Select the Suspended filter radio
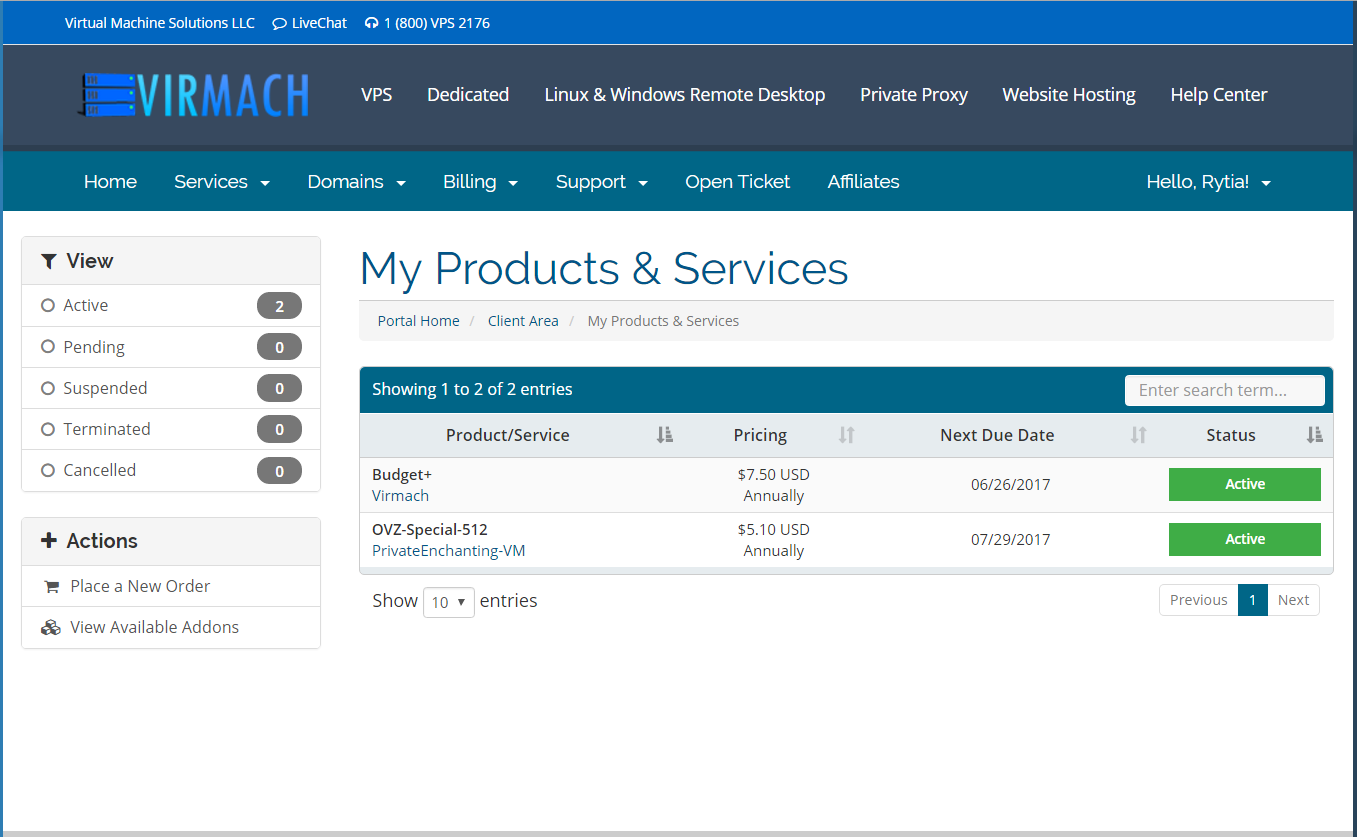The image size is (1357, 837). pyautogui.click(x=47, y=388)
